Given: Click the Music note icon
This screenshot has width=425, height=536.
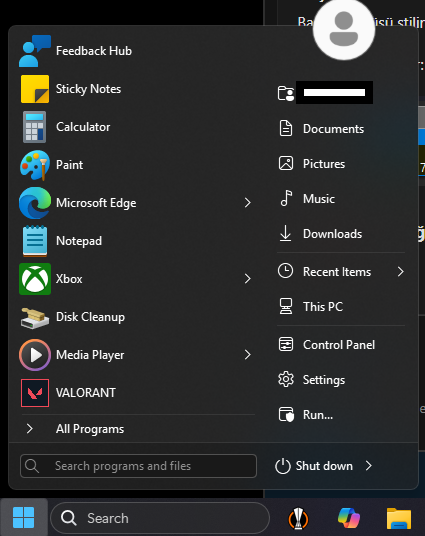Looking at the screenshot, I should 286,198.
